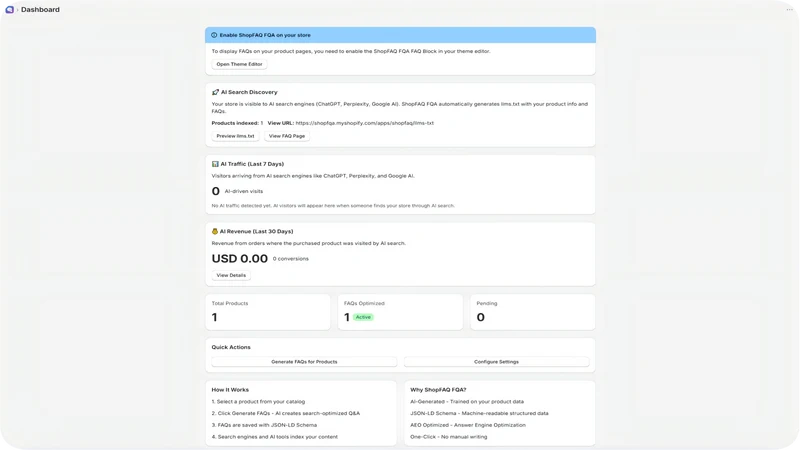Click View Details under AI Revenue

[x=231, y=276]
